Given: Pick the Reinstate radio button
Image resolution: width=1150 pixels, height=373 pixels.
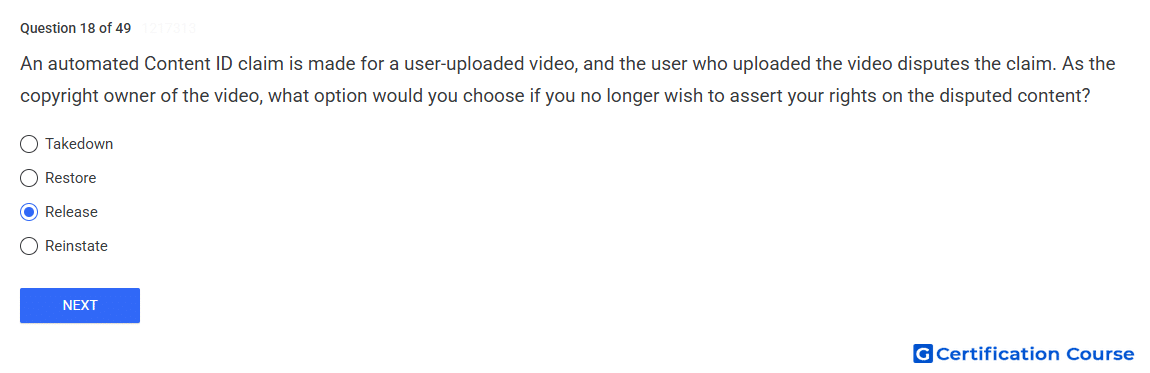Looking at the screenshot, I should [x=29, y=246].
